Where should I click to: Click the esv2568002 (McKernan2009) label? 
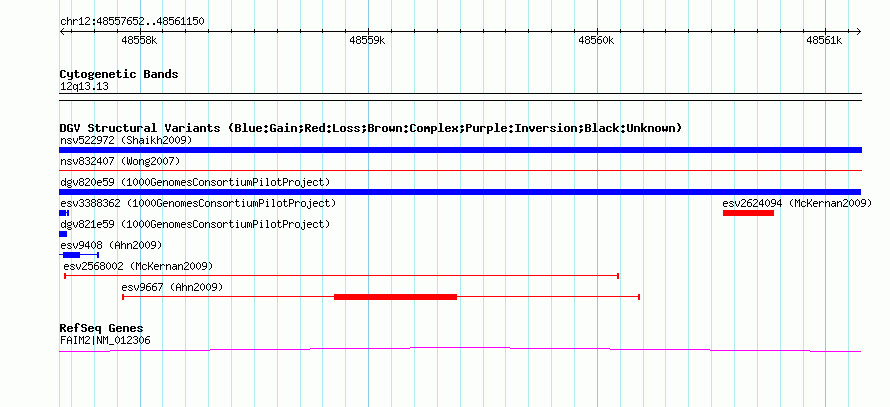(x=138, y=266)
